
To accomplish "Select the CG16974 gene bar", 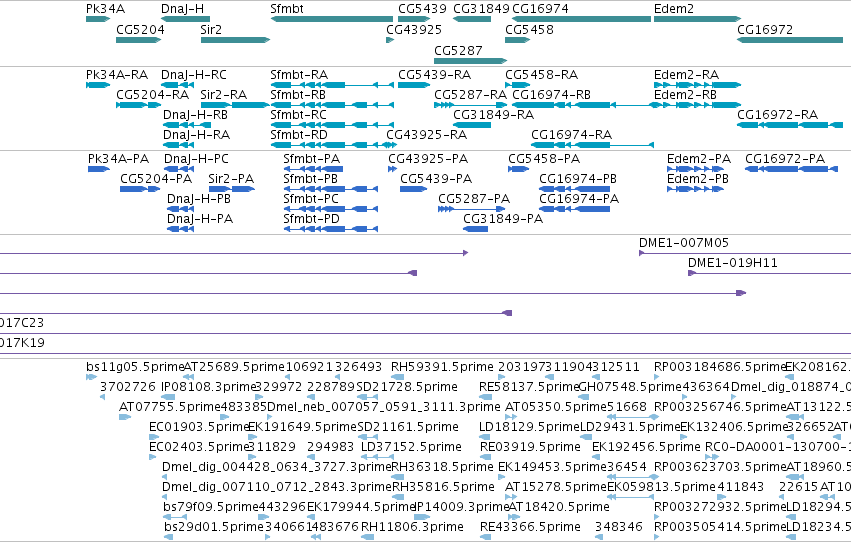I will [581, 19].
